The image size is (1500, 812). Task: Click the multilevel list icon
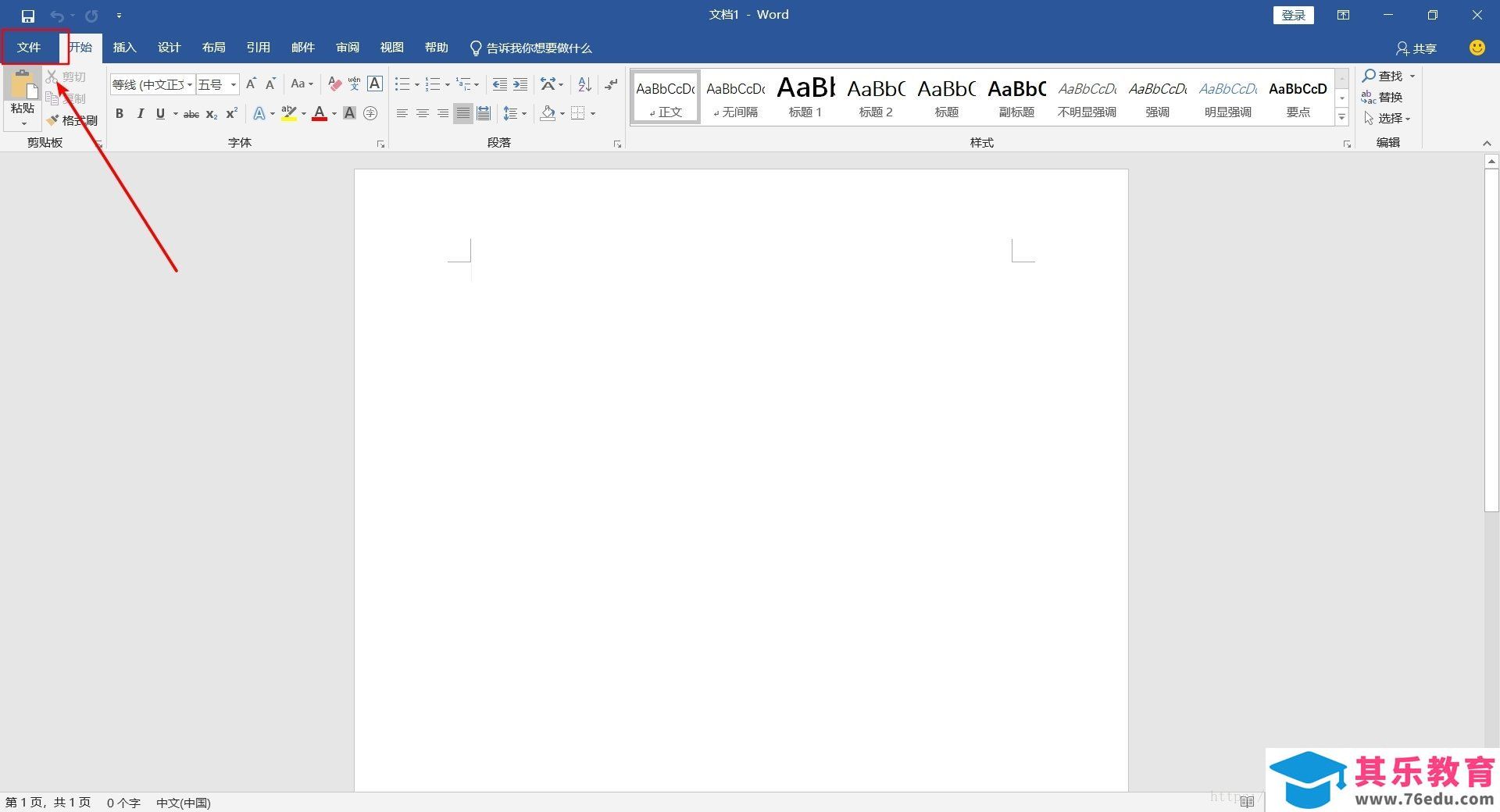pyautogui.click(x=464, y=84)
